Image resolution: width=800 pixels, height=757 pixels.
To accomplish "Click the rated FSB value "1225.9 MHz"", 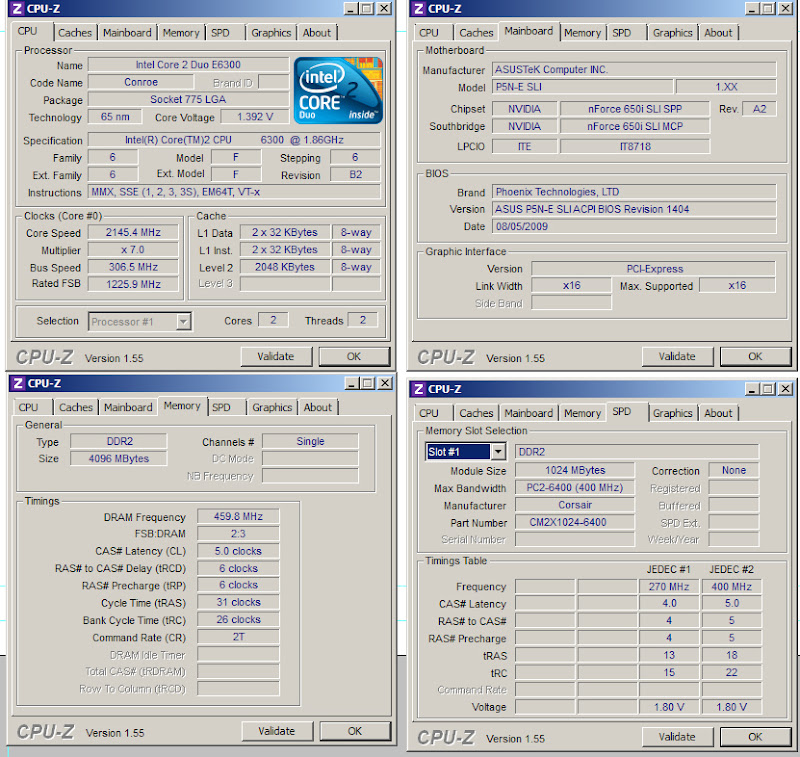I will [133, 284].
